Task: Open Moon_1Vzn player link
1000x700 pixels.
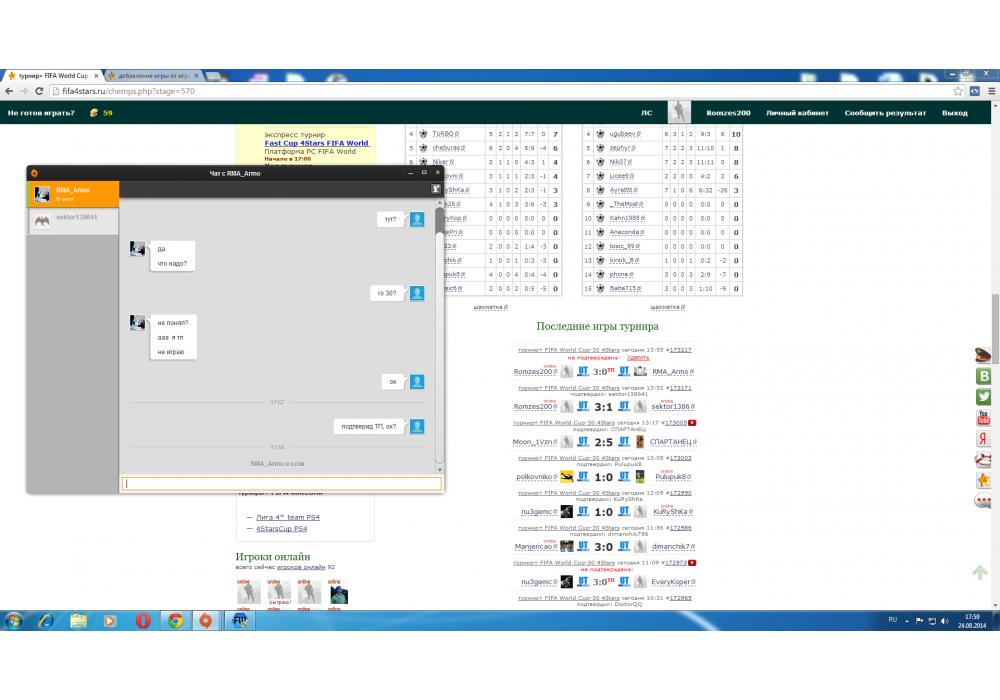Action: [x=534, y=442]
